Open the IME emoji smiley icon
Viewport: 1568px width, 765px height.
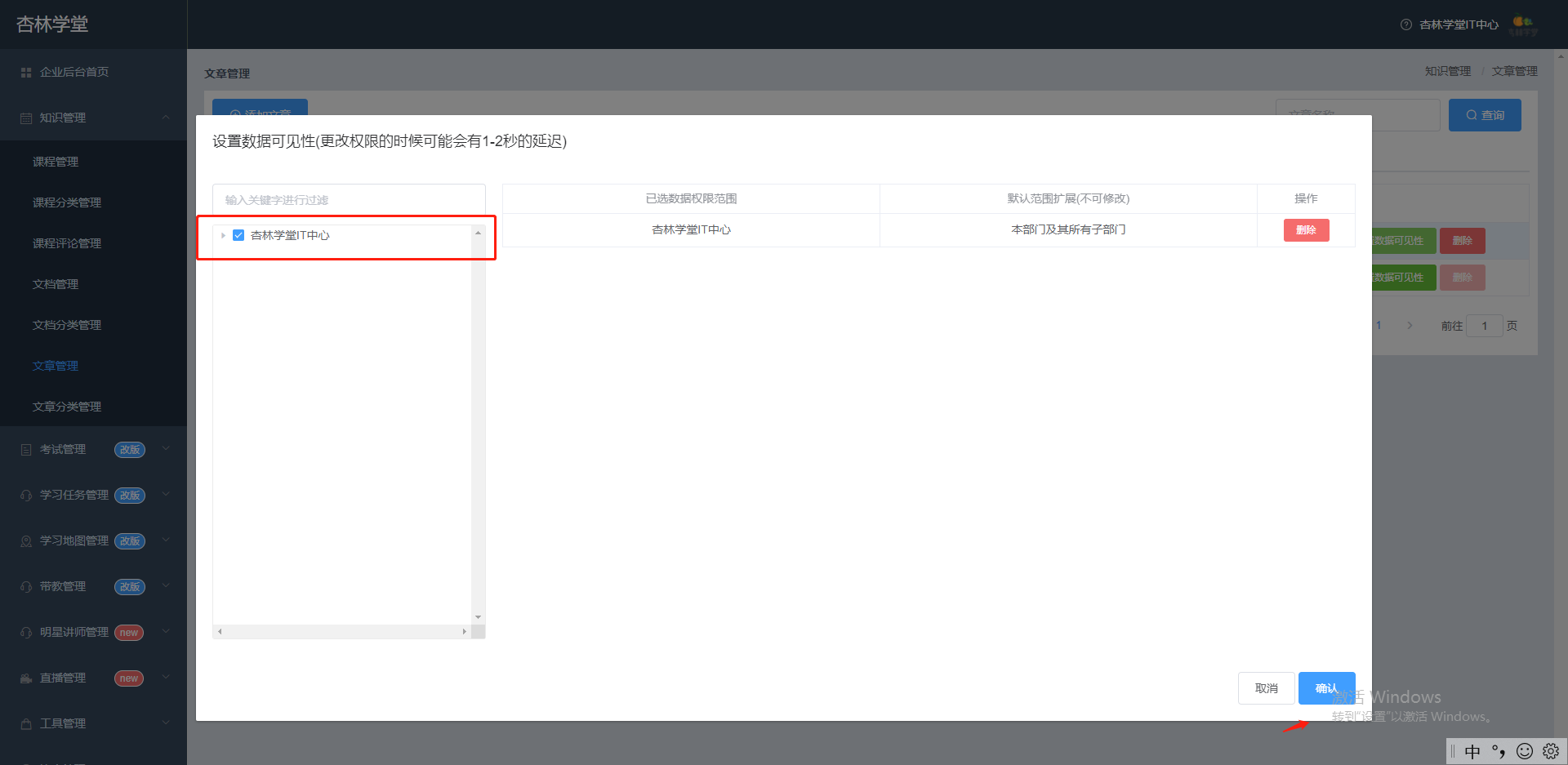1524,751
